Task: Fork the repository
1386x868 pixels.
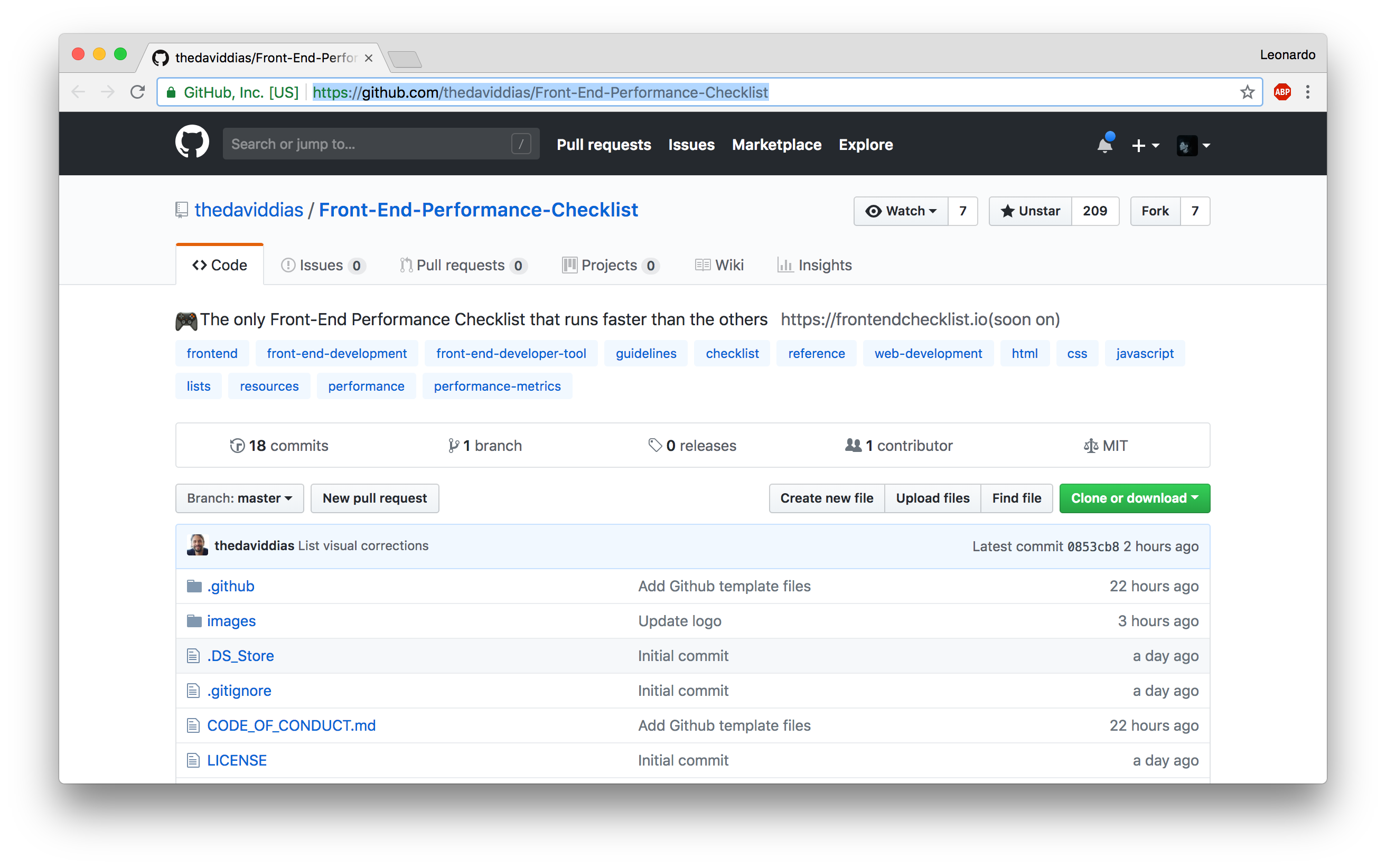Action: tap(1155, 211)
